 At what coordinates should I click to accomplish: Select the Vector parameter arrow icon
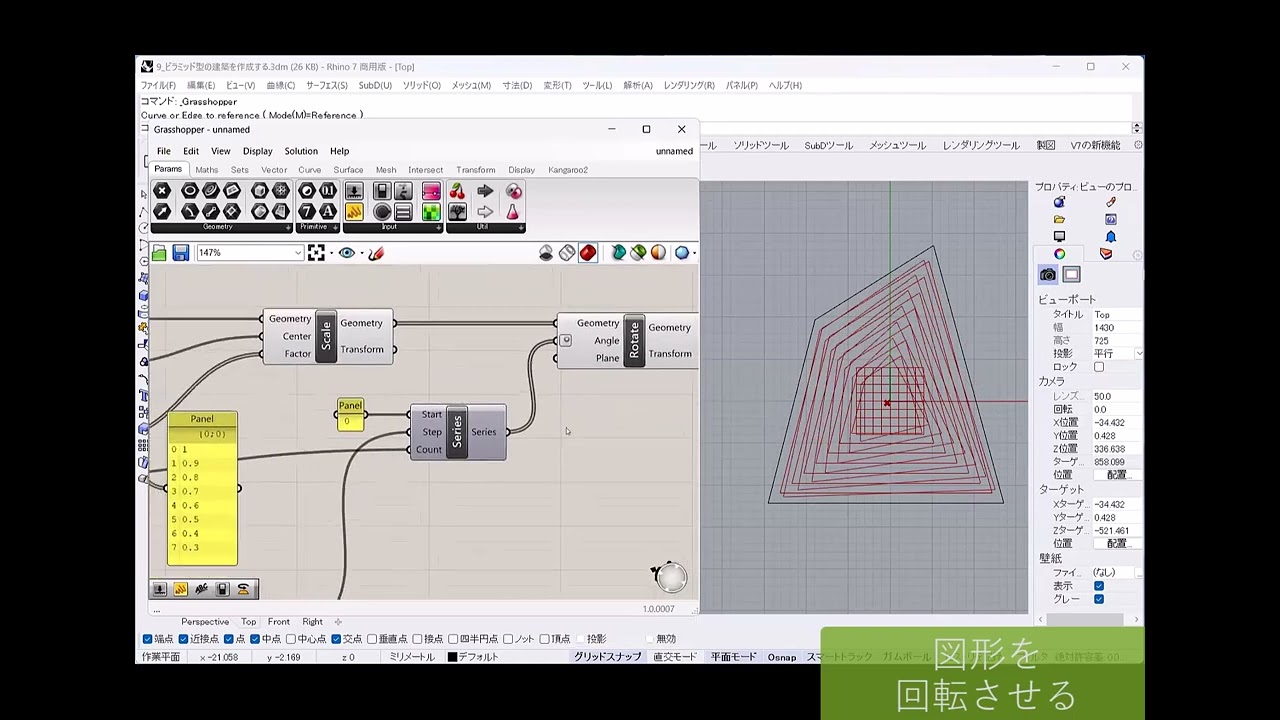pyautogui.click(x=162, y=212)
